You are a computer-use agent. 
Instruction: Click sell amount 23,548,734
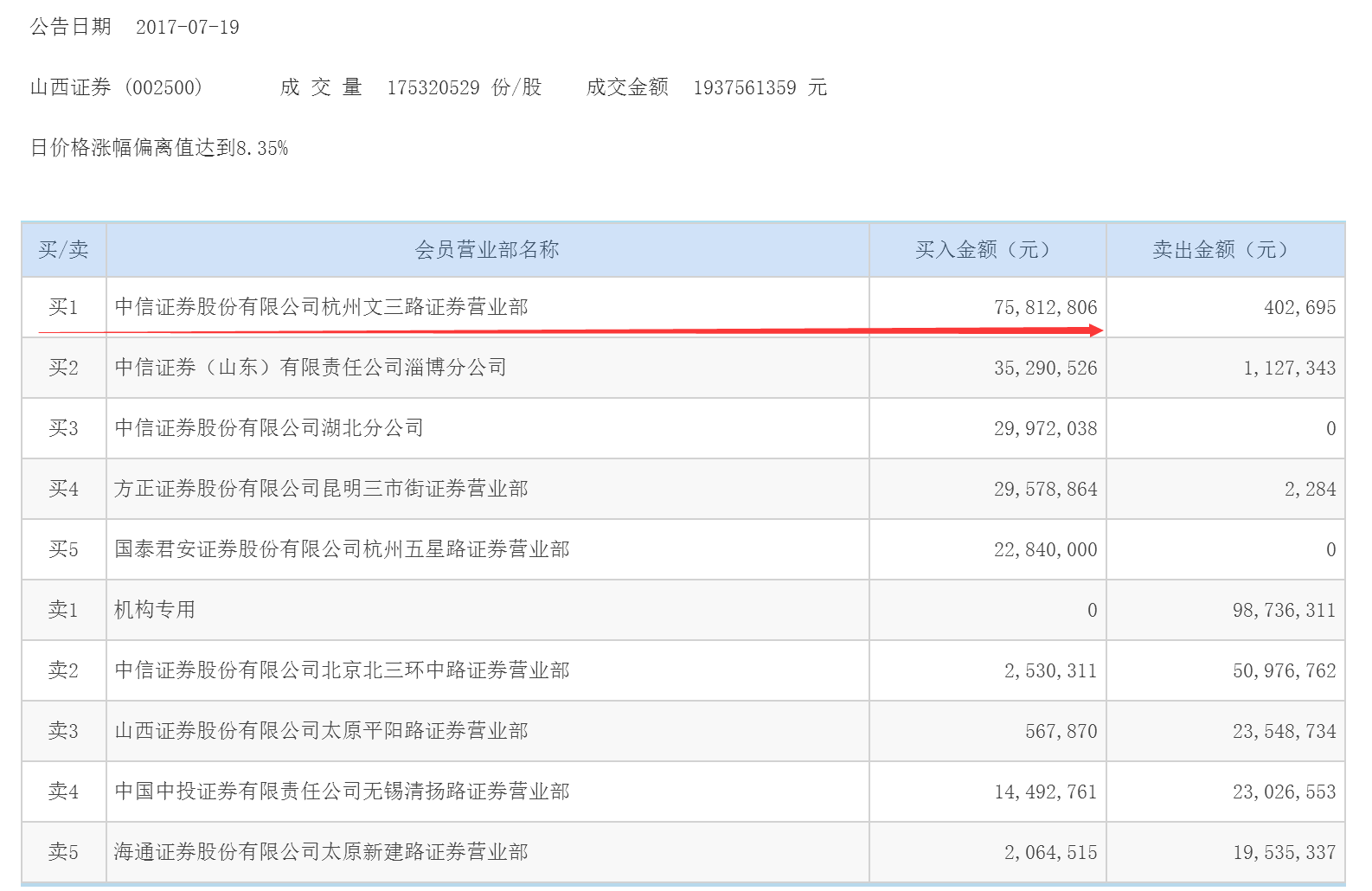tap(1284, 731)
